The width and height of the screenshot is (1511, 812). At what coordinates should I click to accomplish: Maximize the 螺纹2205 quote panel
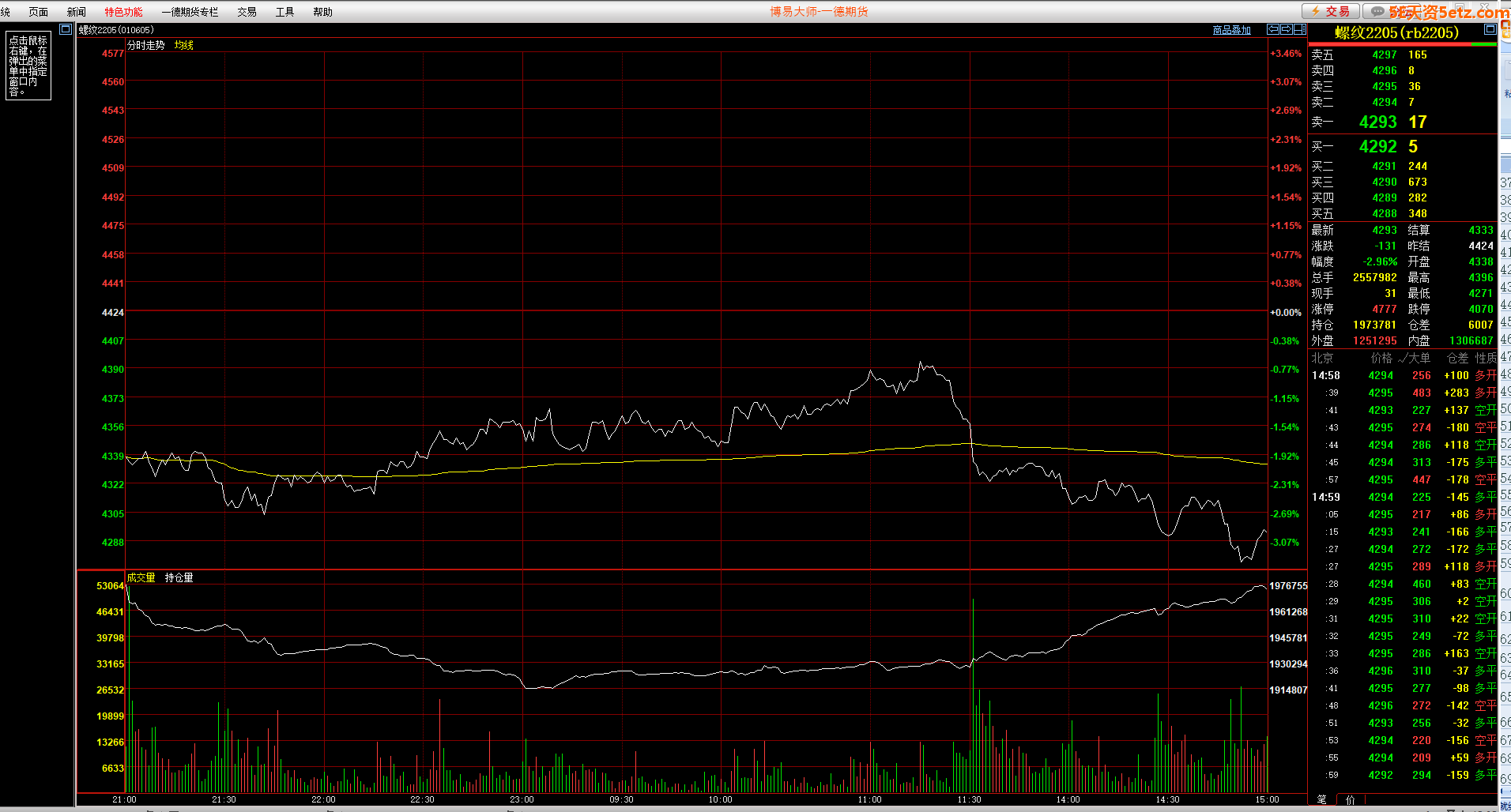1490,29
